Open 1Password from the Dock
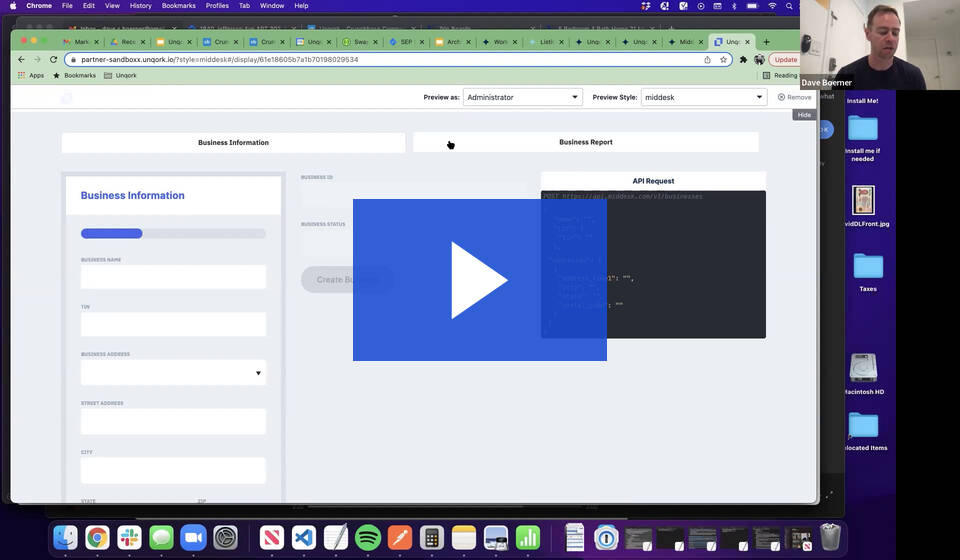The image size is (960, 560). tap(606, 538)
